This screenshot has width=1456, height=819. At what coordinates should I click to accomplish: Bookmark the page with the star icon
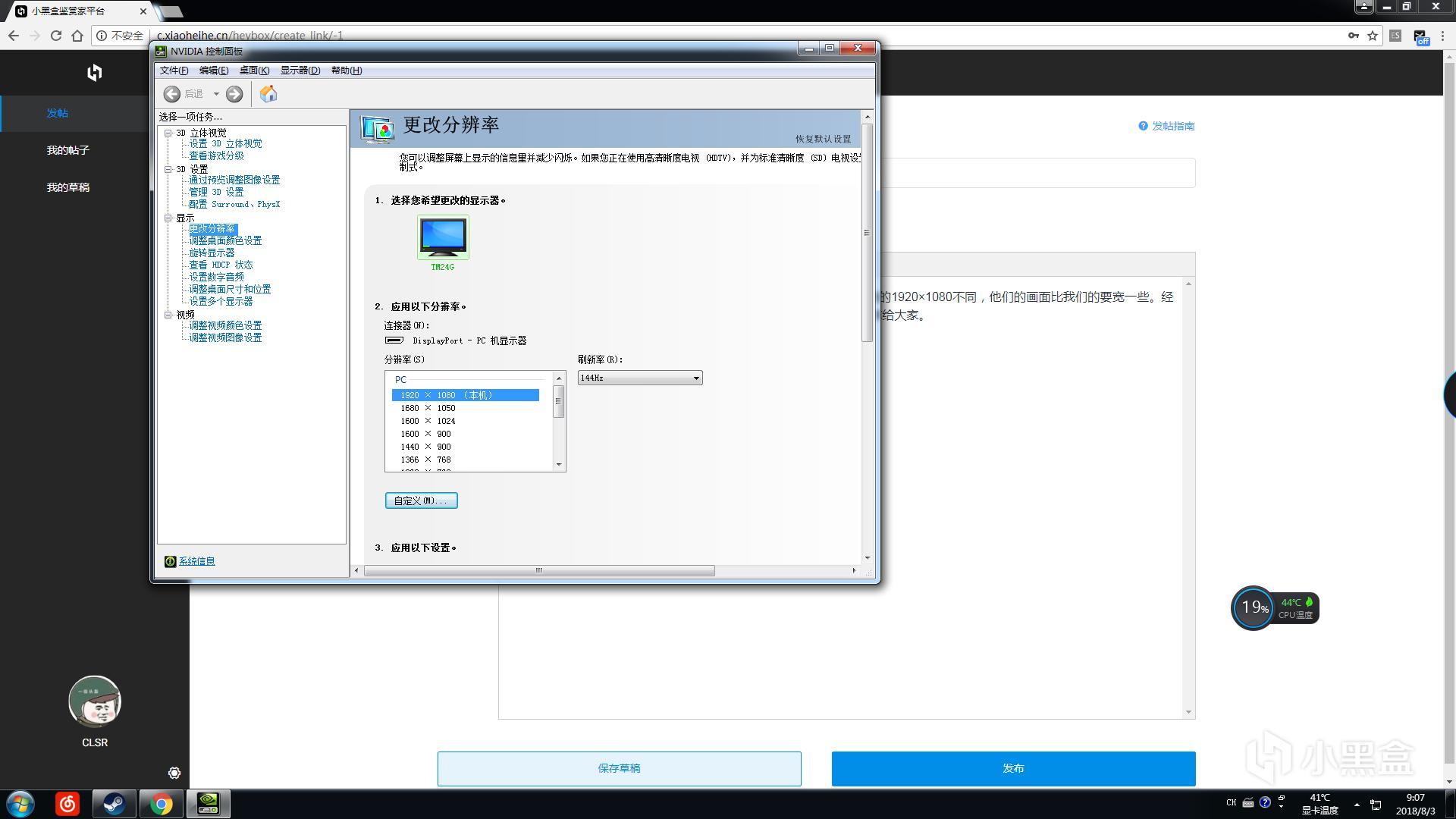pos(1373,36)
